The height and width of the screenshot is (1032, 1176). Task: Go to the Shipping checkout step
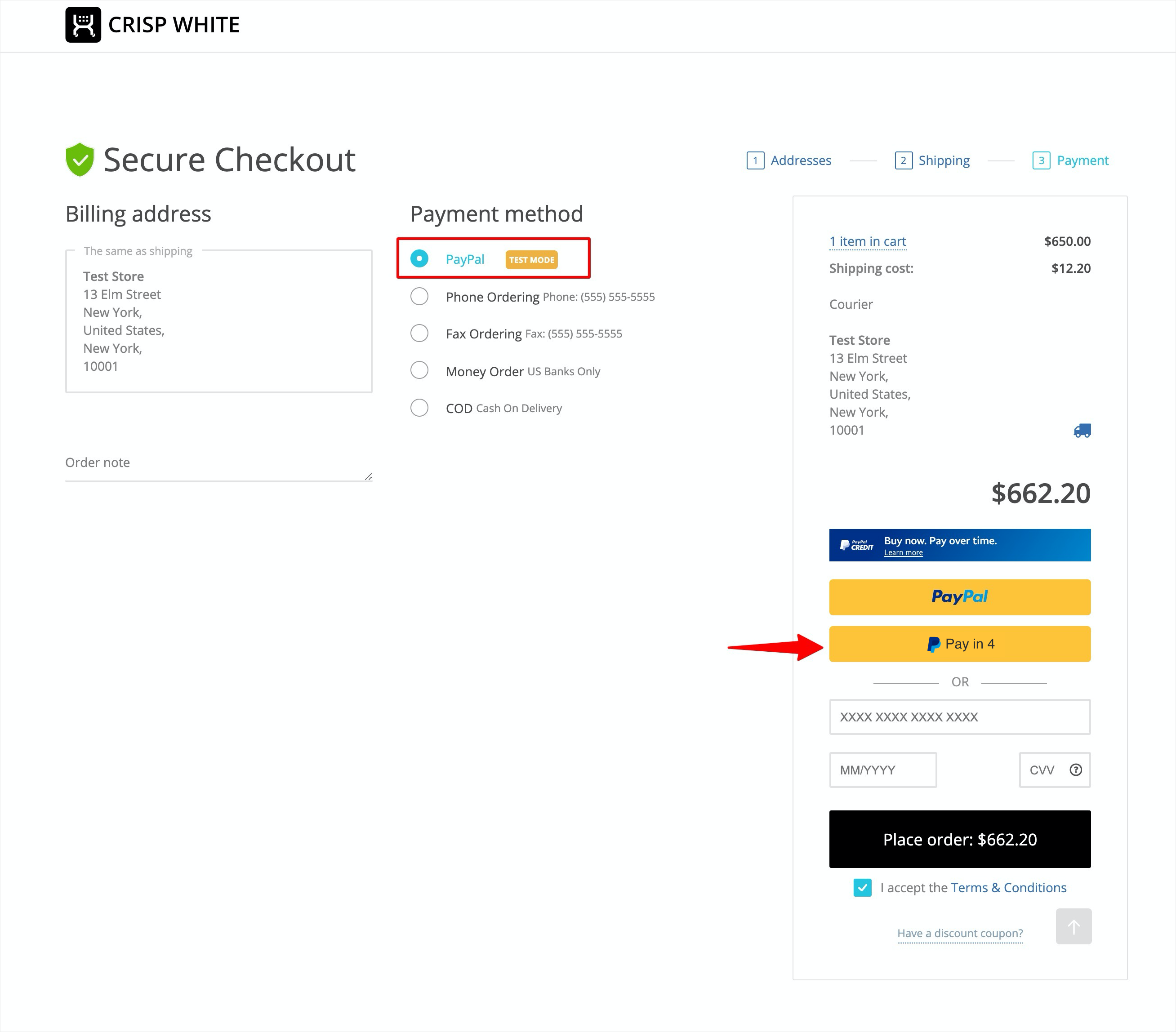pos(943,160)
